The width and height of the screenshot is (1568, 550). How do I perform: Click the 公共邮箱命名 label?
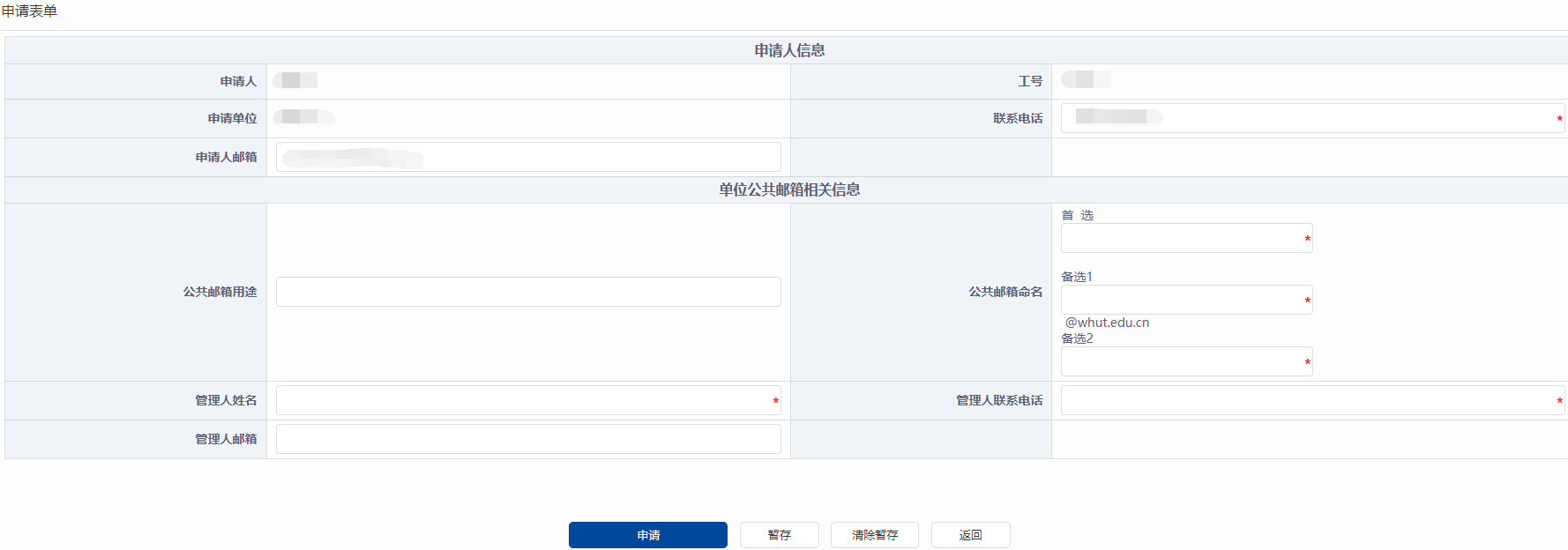coord(1005,292)
